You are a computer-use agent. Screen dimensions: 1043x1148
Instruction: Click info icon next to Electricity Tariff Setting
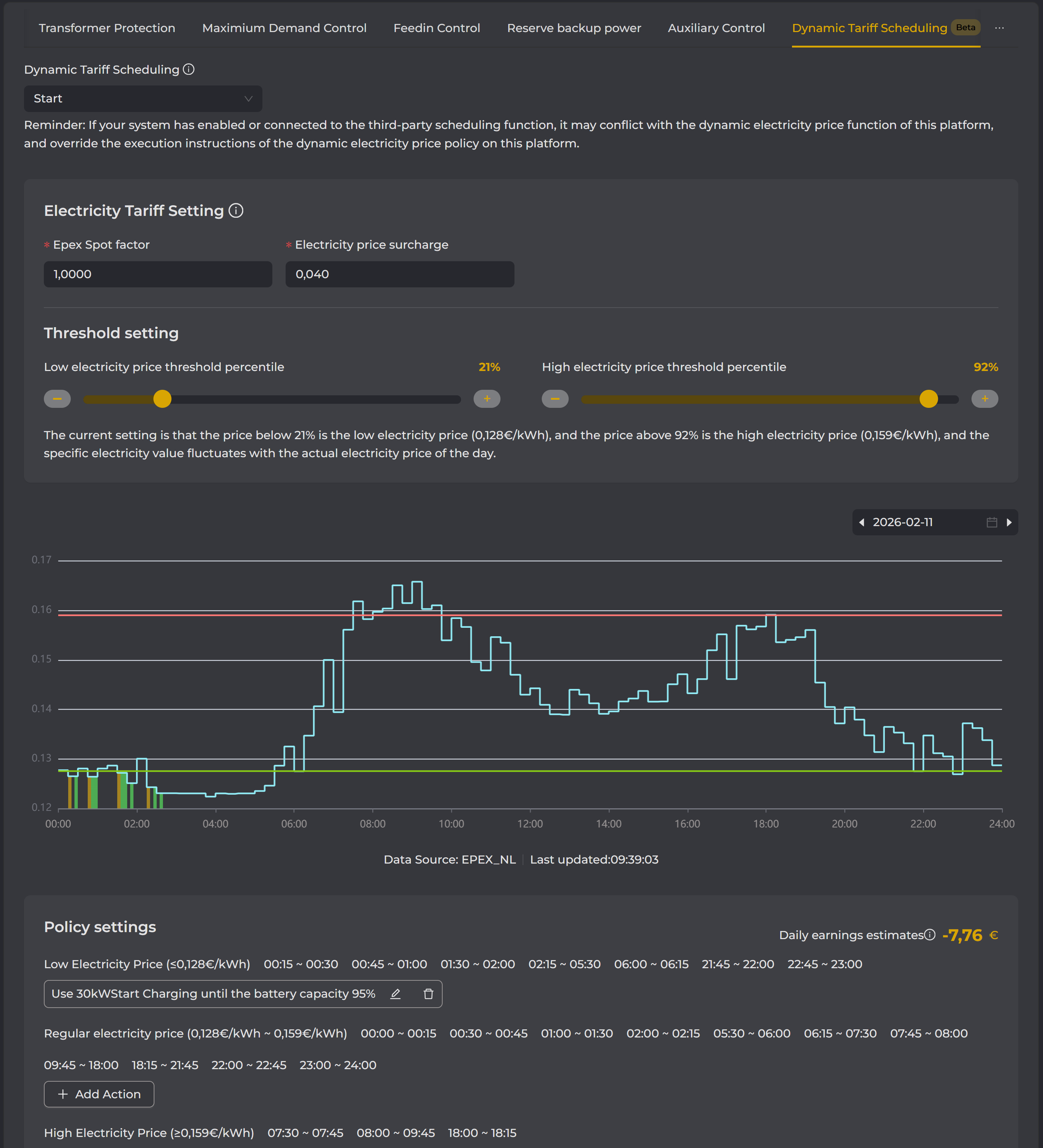tap(236, 211)
